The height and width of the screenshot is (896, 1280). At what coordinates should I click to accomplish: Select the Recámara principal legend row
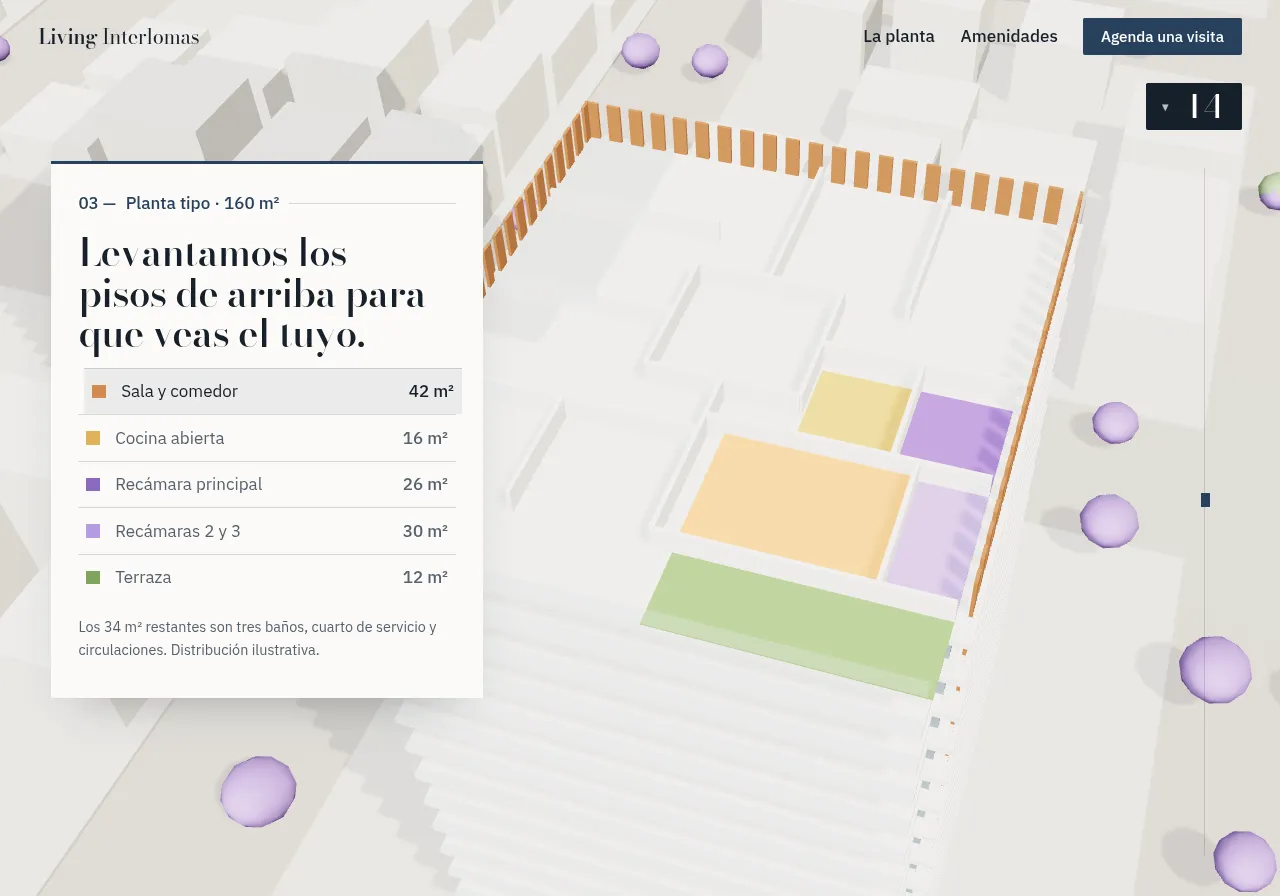click(x=267, y=484)
